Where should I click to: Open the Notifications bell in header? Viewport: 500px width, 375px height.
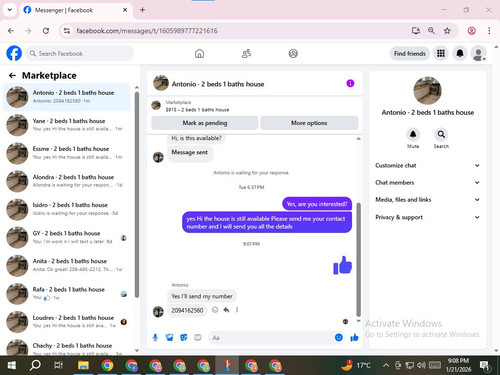click(460, 53)
